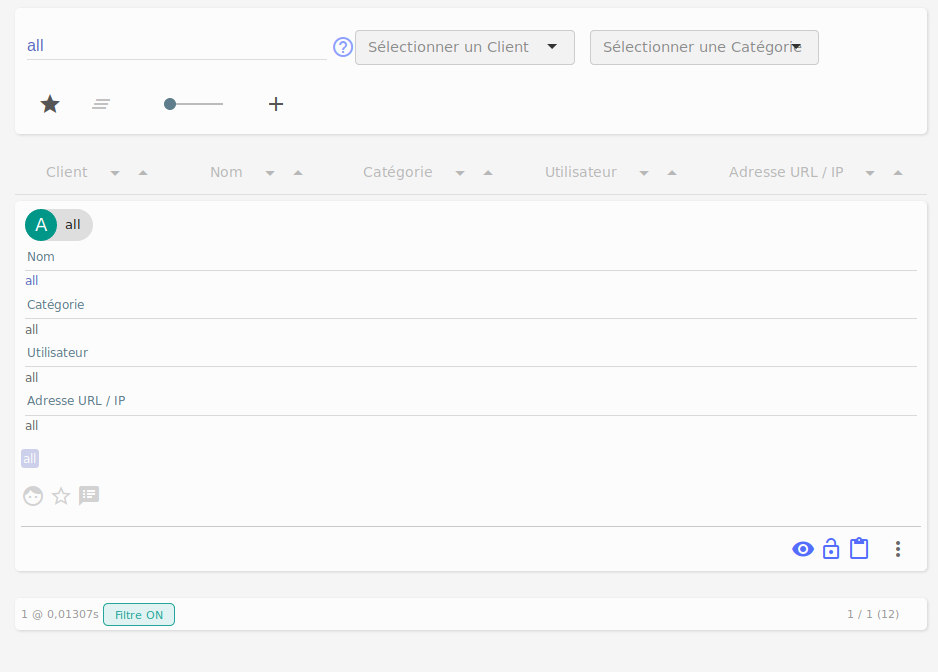Viewport: 938px width, 672px height.
Task: Click the plus icon to add an entry
Action: (x=276, y=103)
